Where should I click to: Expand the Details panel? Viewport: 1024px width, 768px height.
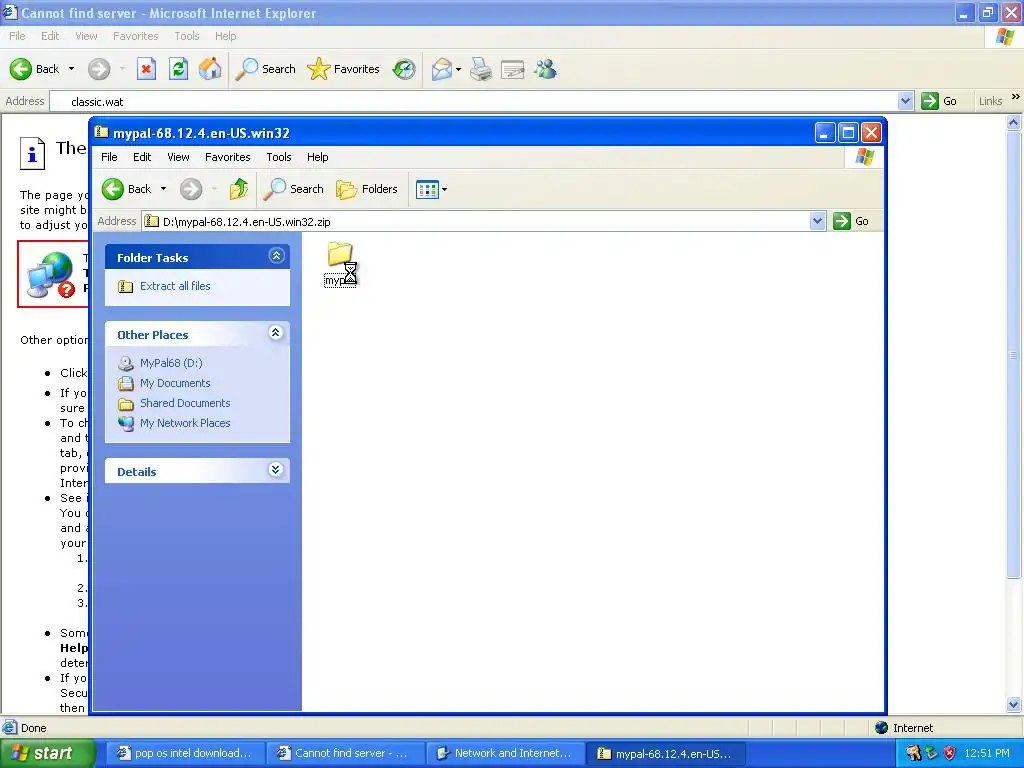pyautogui.click(x=276, y=470)
